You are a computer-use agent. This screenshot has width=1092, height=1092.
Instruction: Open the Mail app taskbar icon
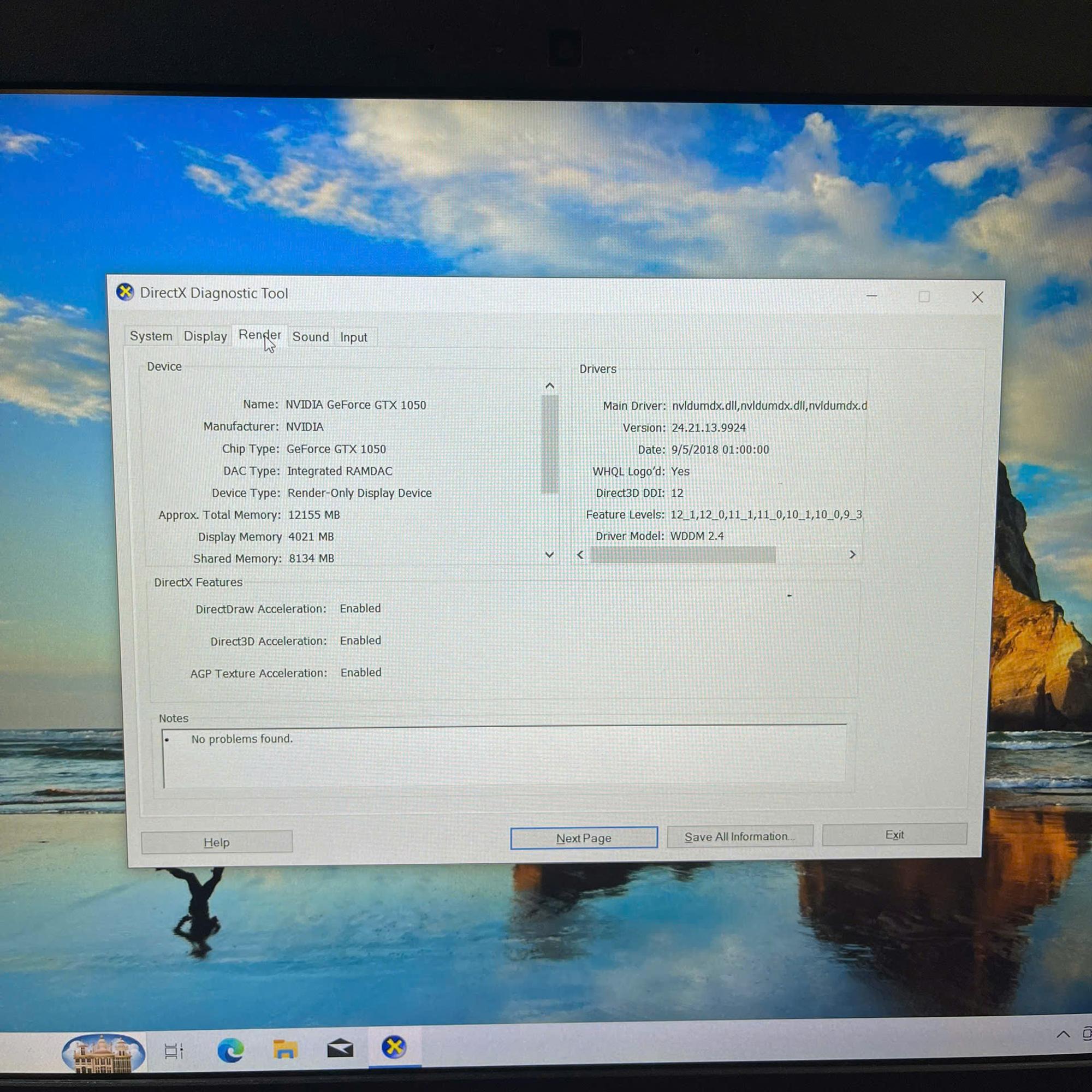coord(340,1048)
